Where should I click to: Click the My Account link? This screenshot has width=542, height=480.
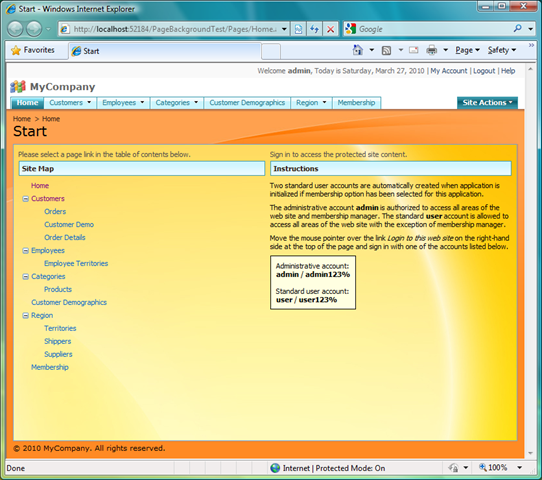coord(449,71)
